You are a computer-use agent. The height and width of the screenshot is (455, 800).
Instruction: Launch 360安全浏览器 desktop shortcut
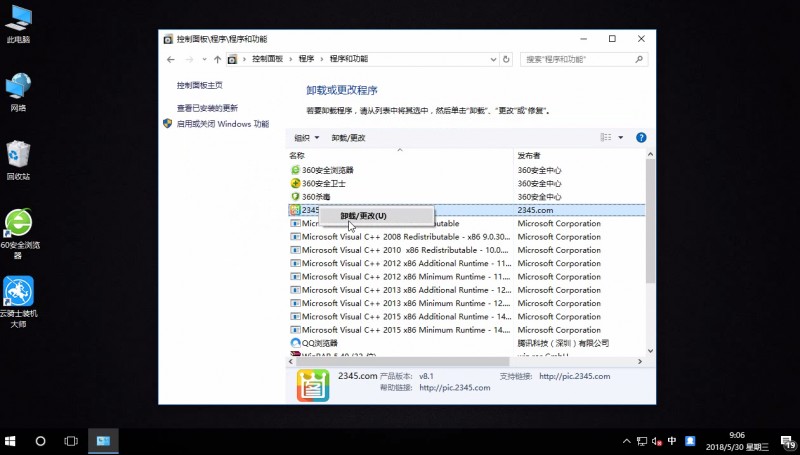pyautogui.click(x=18, y=234)
